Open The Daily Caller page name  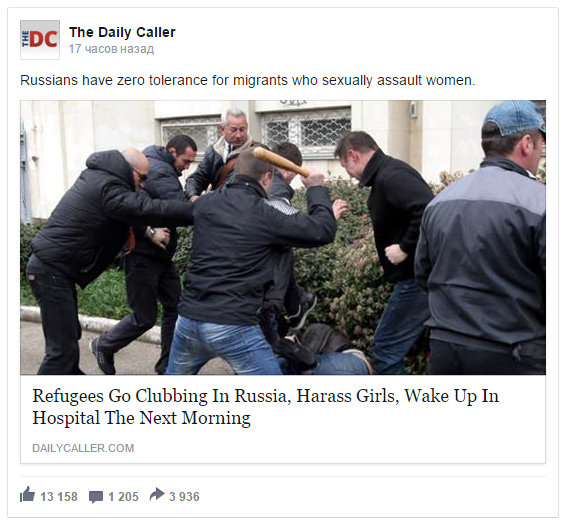point(122,32)
